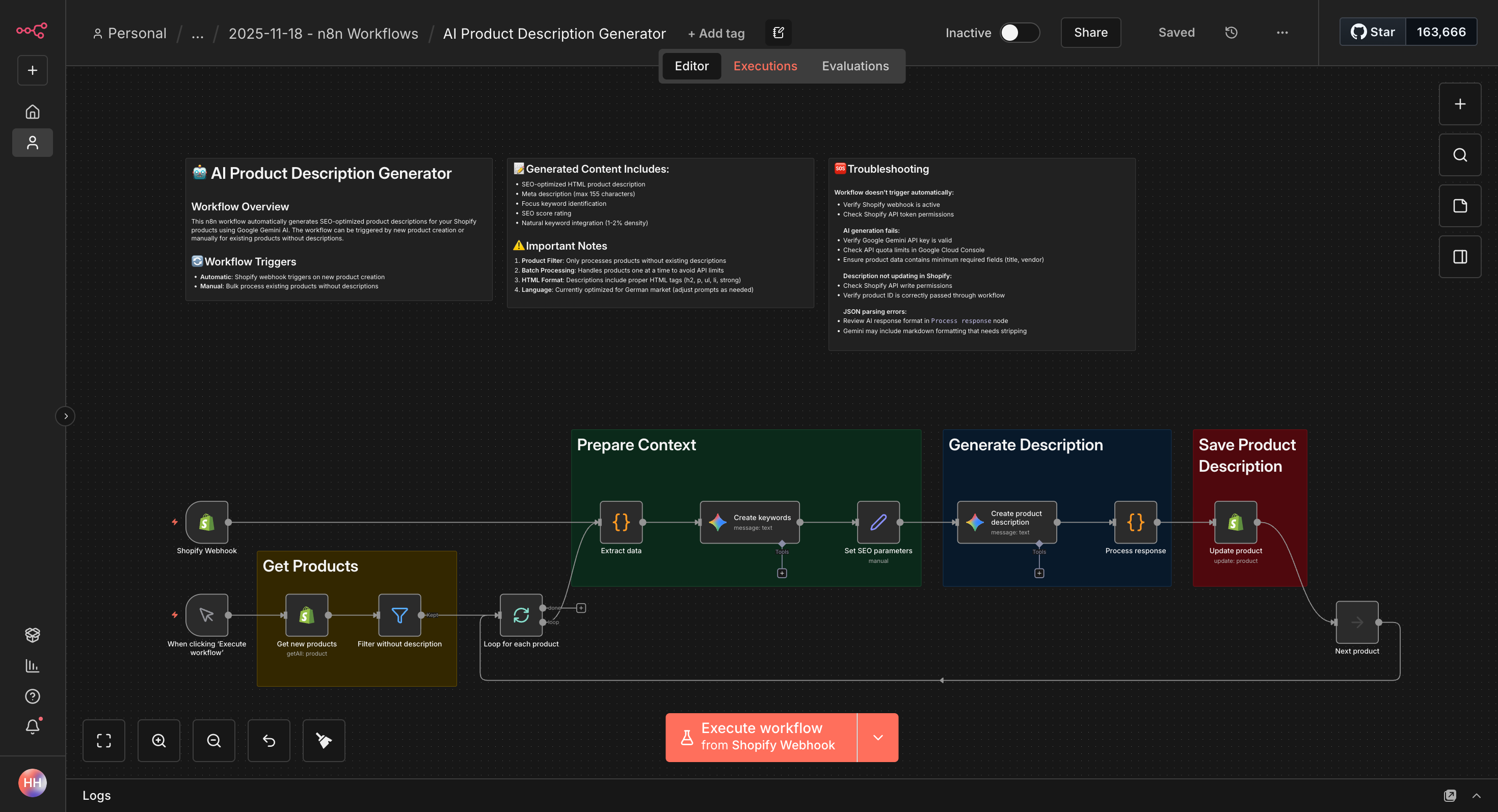Click the undo arrow icon
The width and height of the screenshot is (1498, 812).
pos(269,741)
